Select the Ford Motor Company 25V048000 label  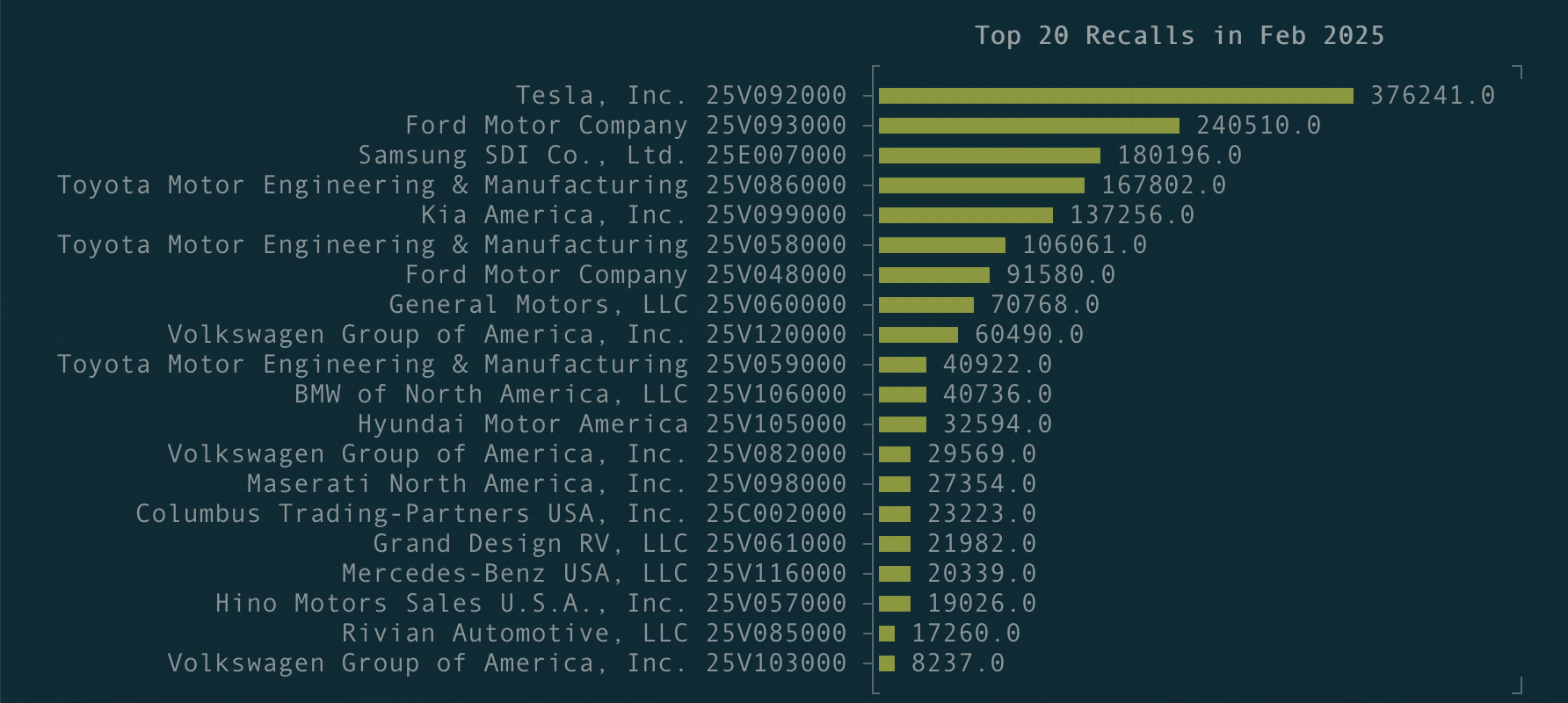pyautogui.click(x=626, y=274)
